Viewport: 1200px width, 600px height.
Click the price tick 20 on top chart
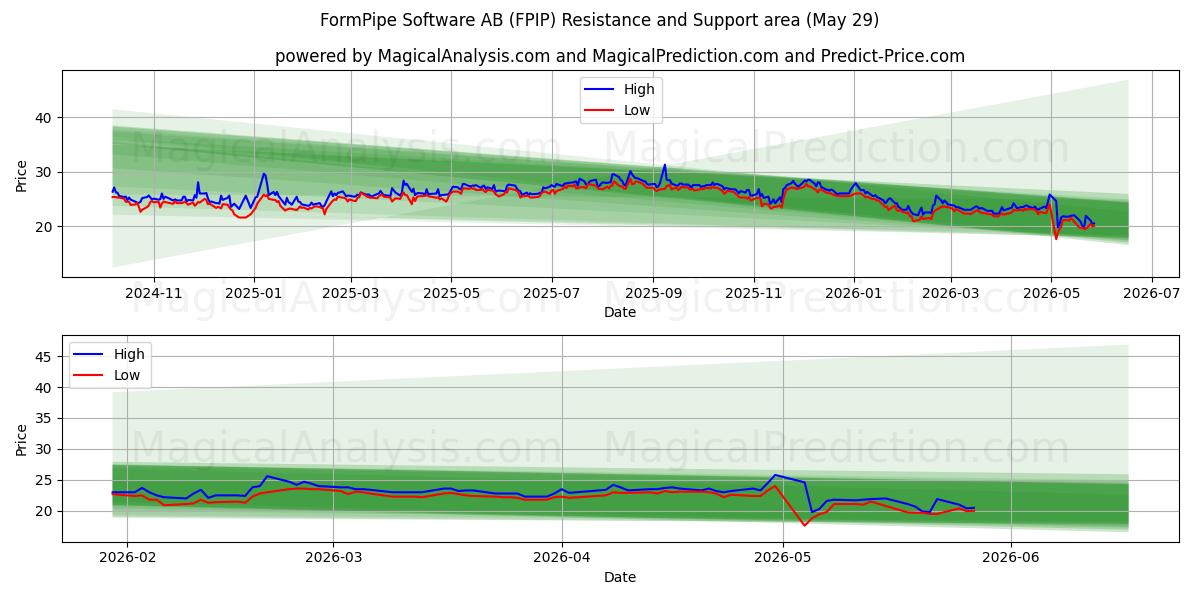pyautogui.click(x=46, y=227)
